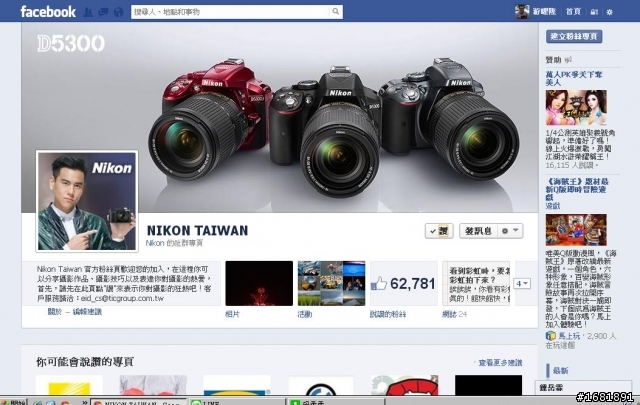The height and width of the screenshot is (405, 640).
Task: Open the notifications globe icon
Action: tap(118, 12)
